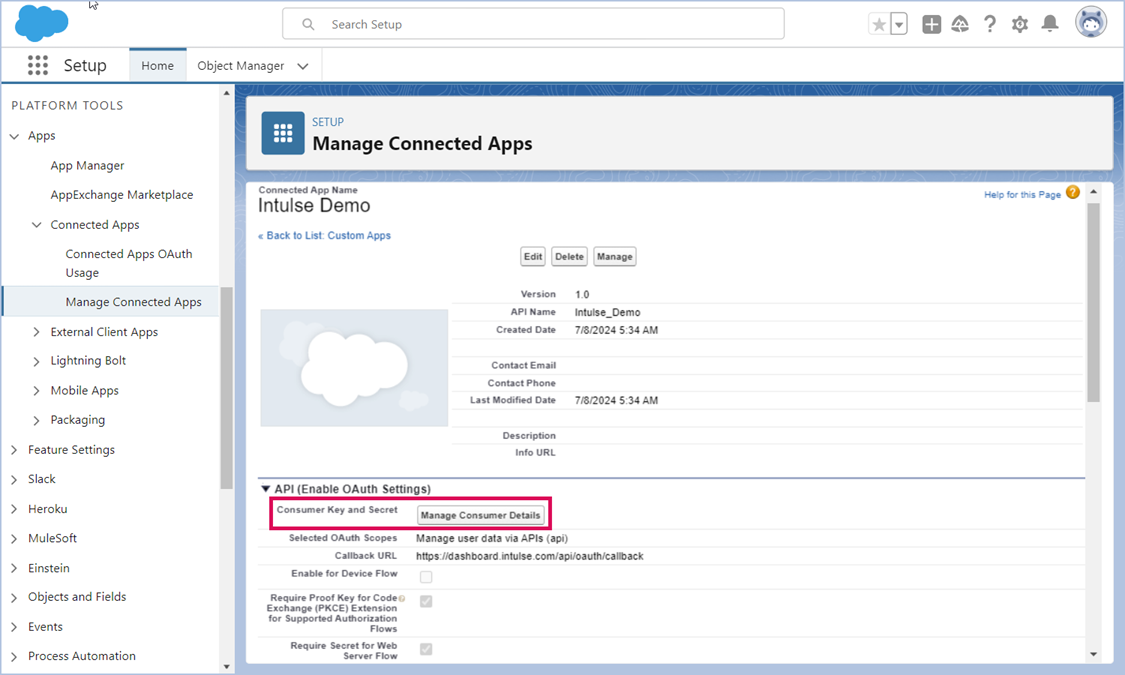Click the content pane scrollbar down arrow
This screenshot has height=675, width=1125.
point(1093,654)
